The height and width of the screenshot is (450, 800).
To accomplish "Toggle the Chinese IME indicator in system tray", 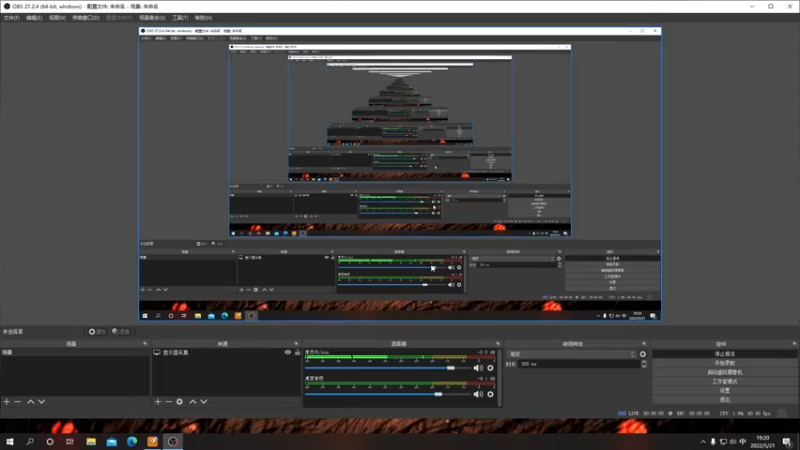I will point(743,442).
